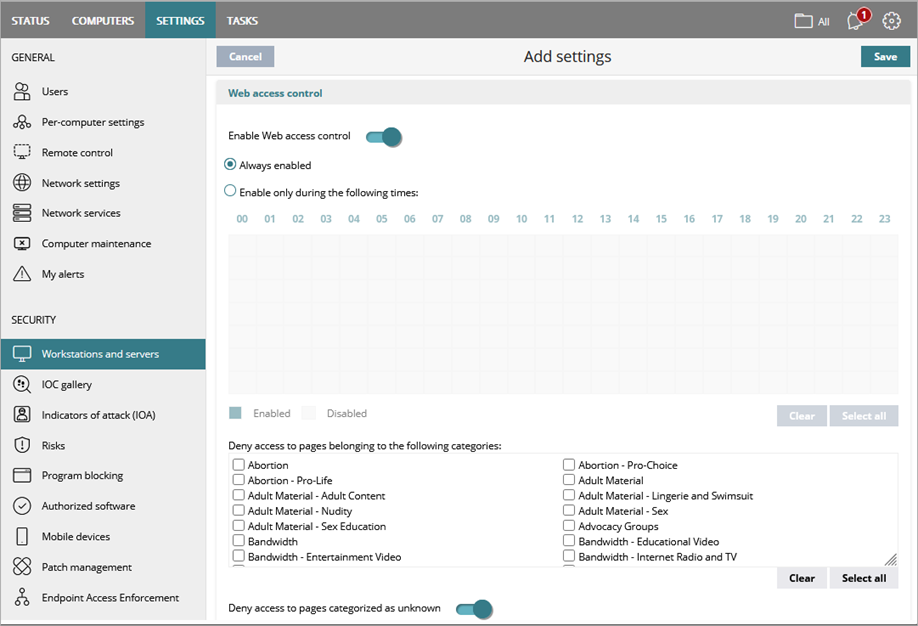Select Remote control in the sidebar
918x626 pixels.
[78, 152]
